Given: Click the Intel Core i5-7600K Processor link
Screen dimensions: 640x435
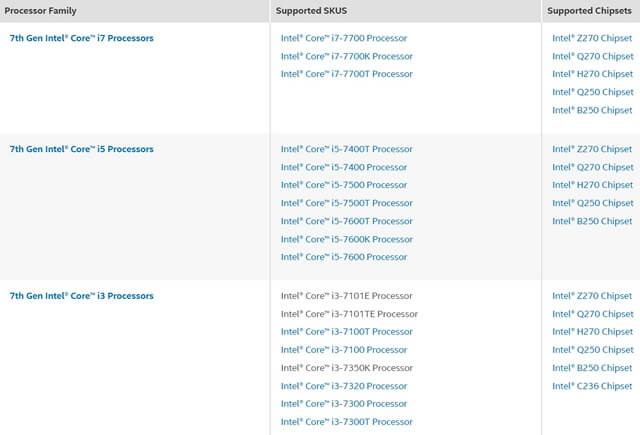Looking at the screenshot, I should point(346,239).
